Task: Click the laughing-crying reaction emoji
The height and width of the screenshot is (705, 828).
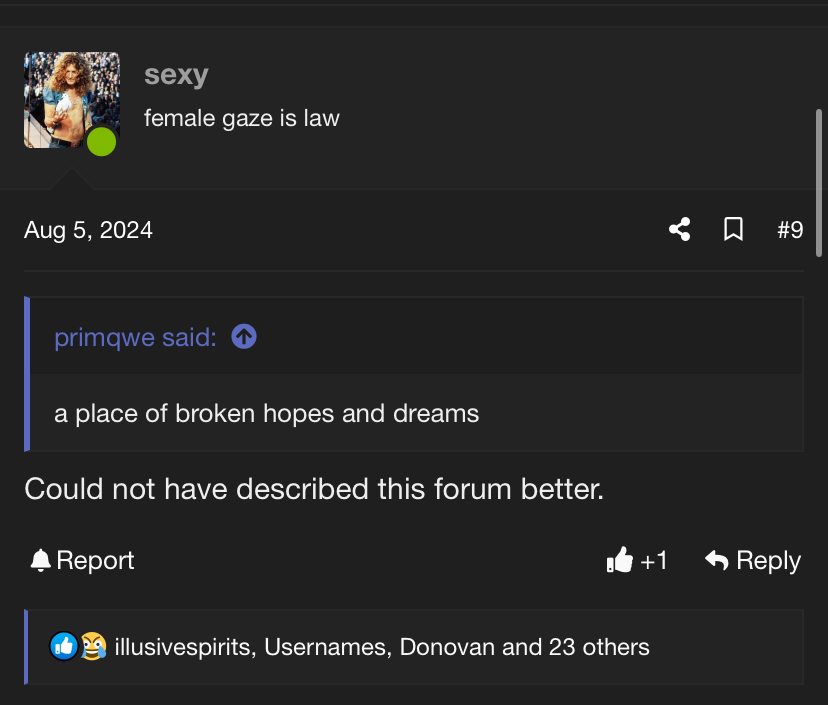Action: [x=93, y=646]
